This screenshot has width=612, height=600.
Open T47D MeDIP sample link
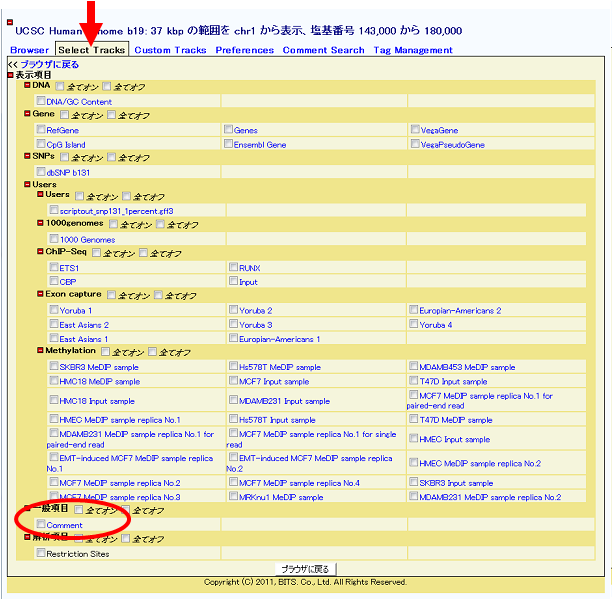(456, 420)
